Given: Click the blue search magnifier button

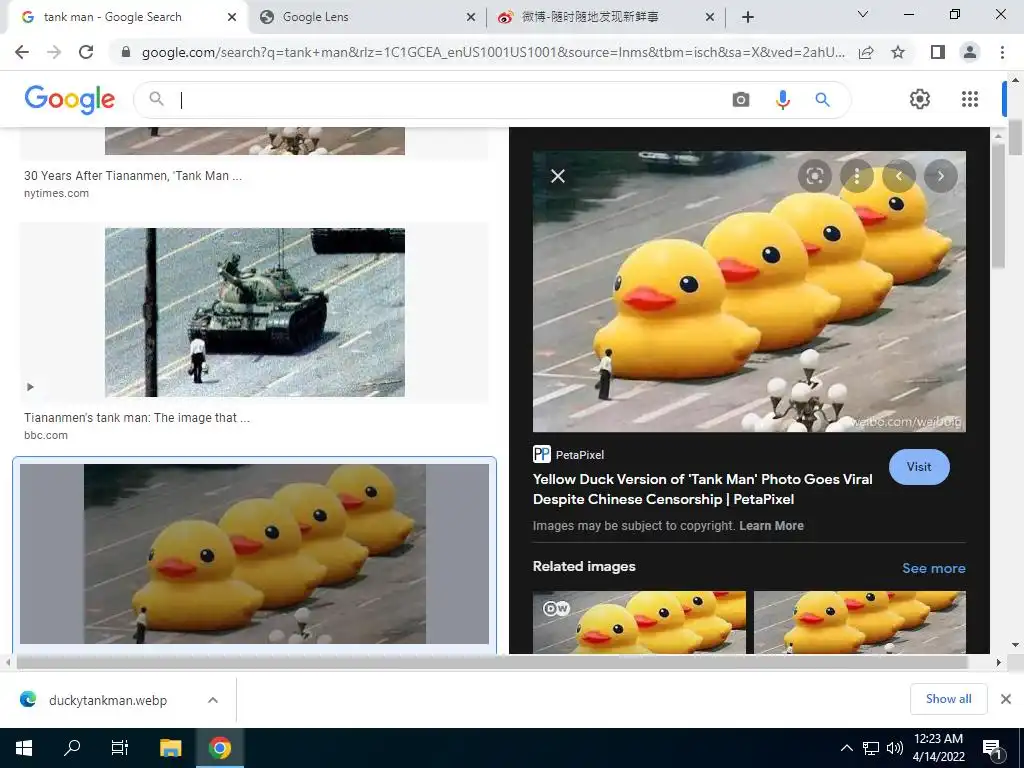Looking at the screenshot, I should 822,99.
